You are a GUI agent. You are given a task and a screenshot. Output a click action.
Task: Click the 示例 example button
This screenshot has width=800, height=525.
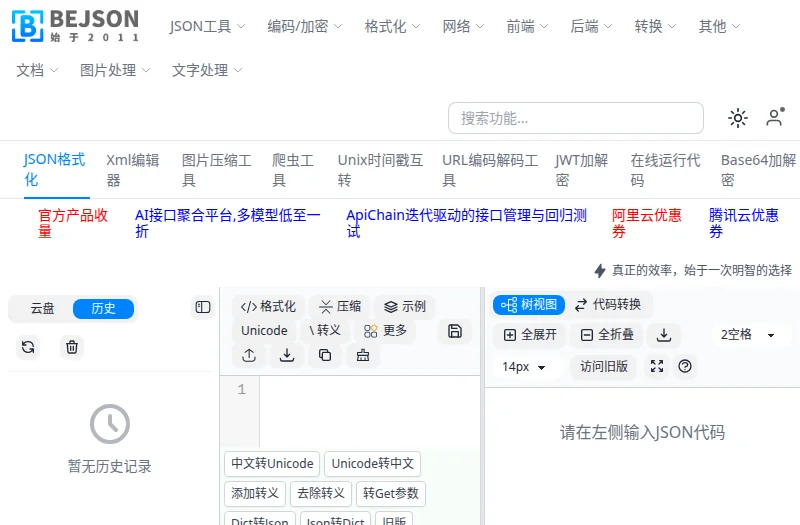(405, 307)
